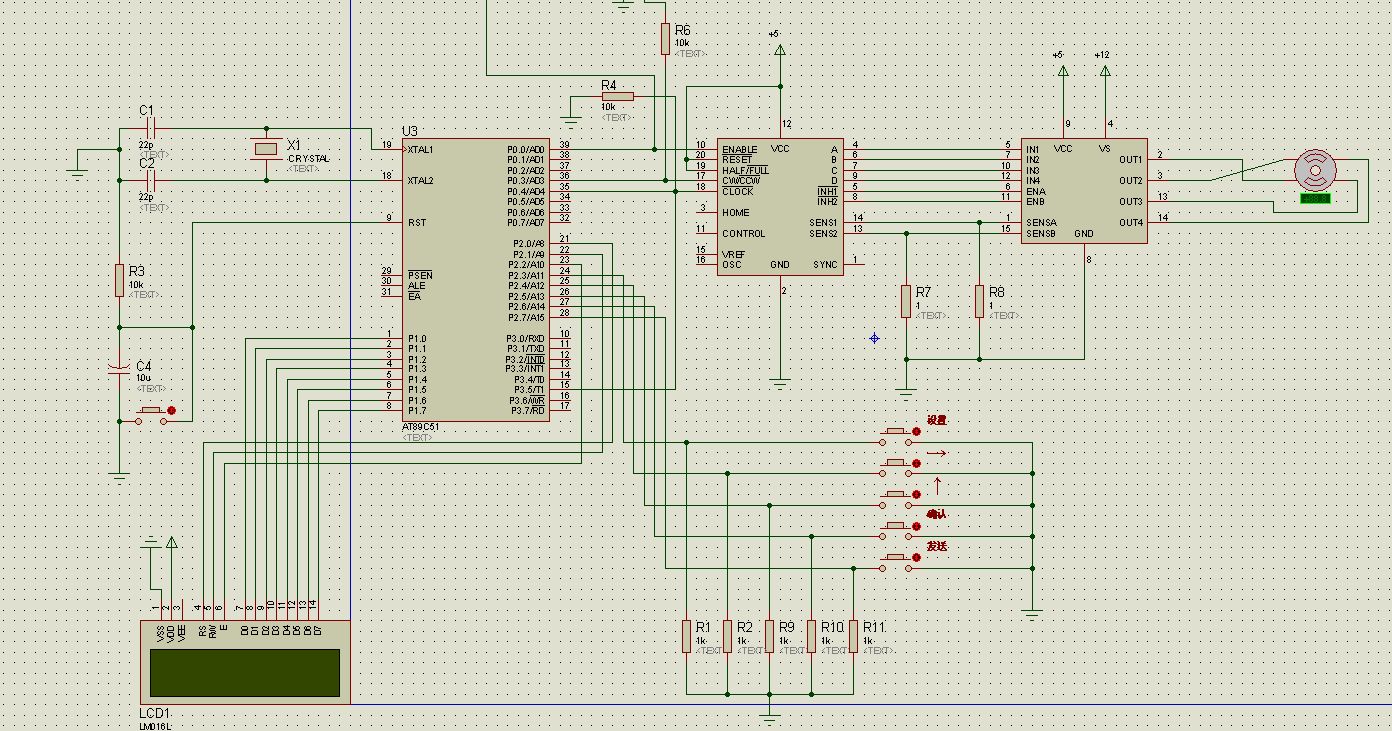
Task: Click the P3.7/RD pin label
Action: click(529, 411)
